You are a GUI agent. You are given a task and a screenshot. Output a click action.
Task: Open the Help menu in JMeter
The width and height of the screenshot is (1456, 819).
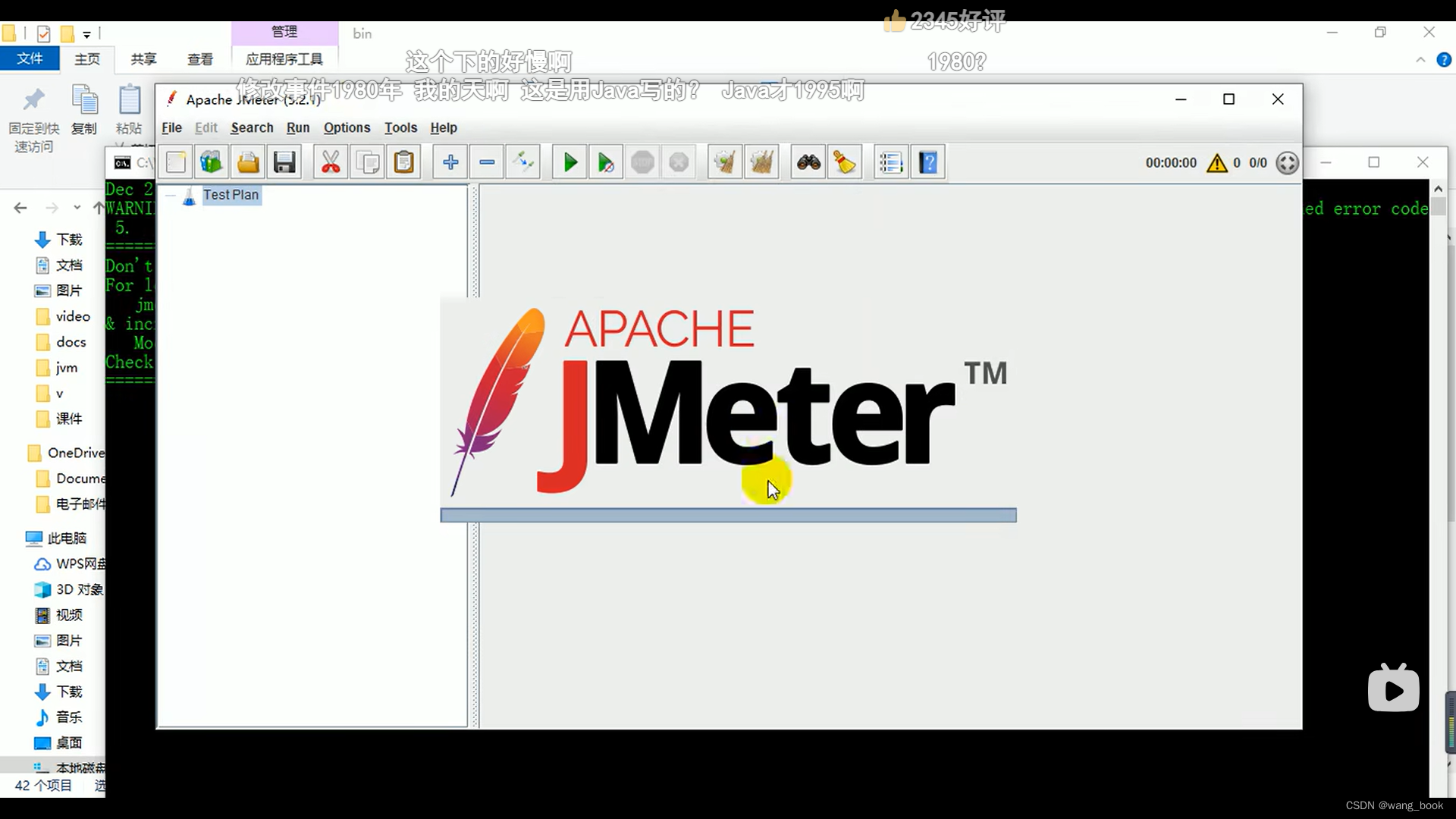click(444, 127)
